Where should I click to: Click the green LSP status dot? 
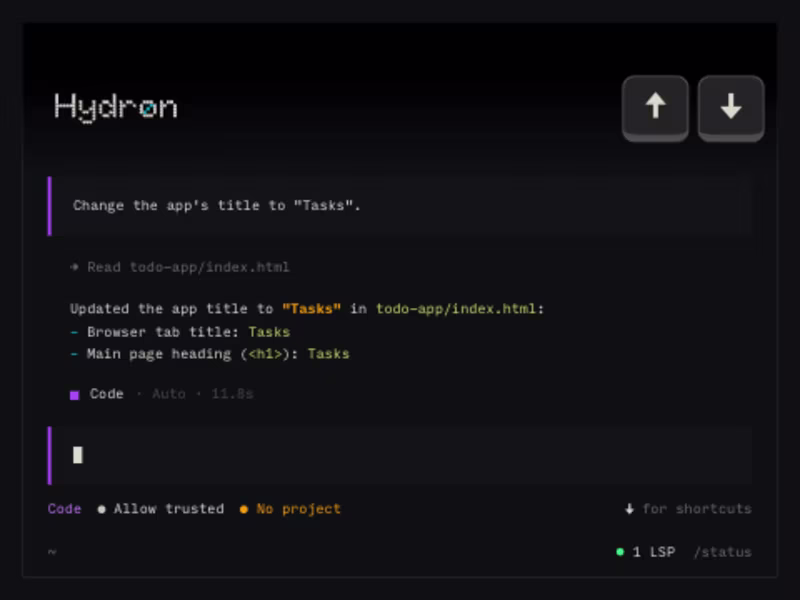point(620,552)
